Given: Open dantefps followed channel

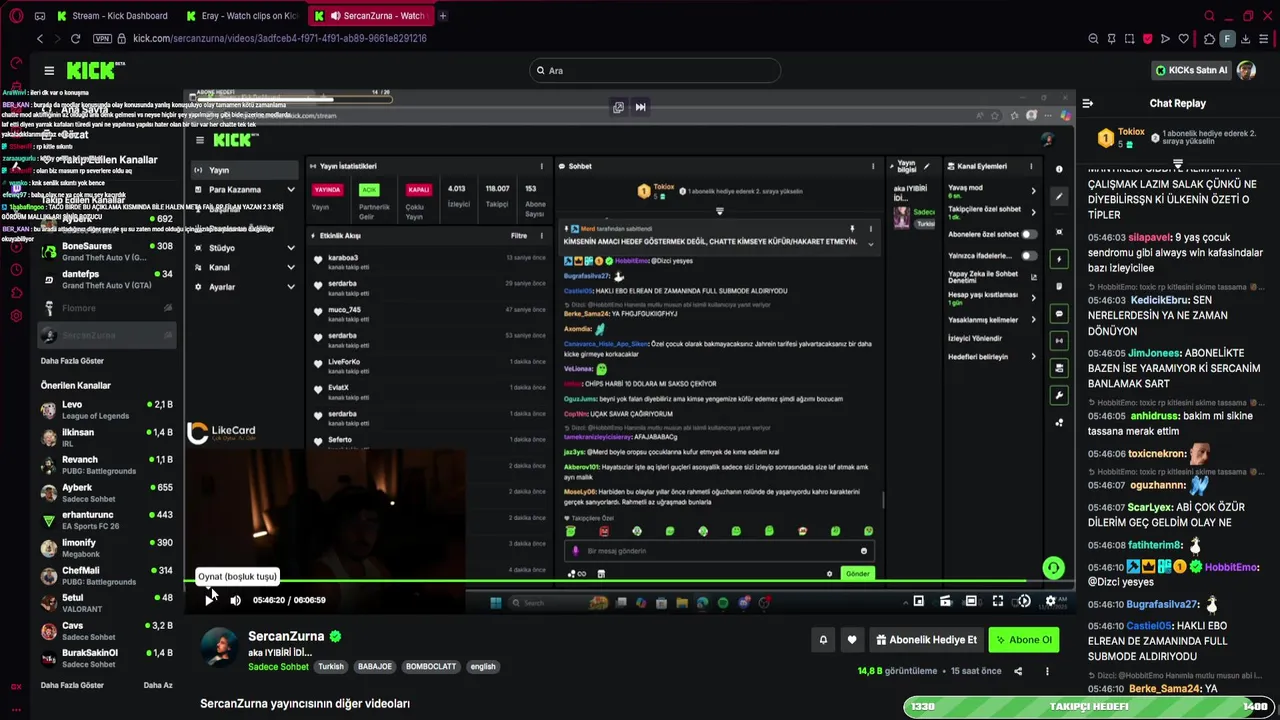Looking at the screenshot, I should (108, 279).
